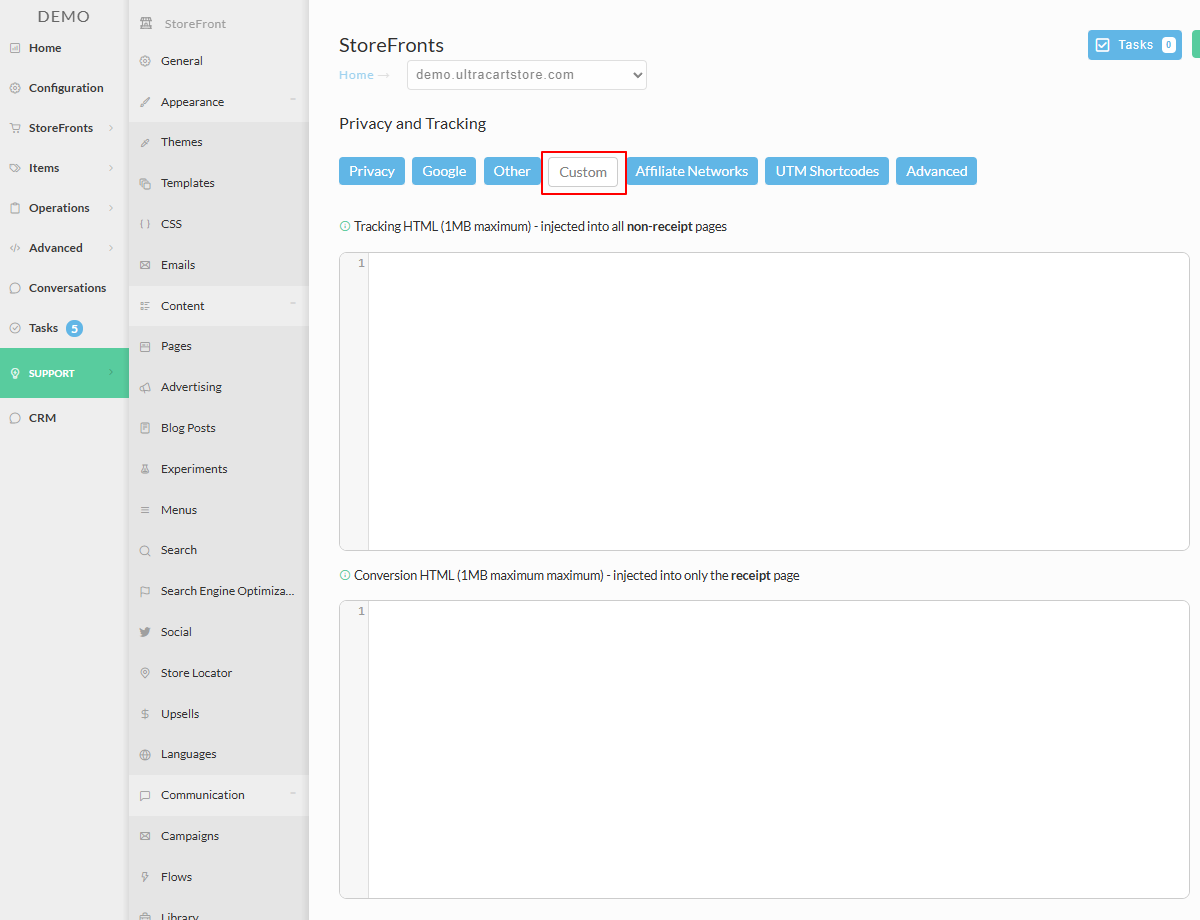This screenshot has width=1200, height=920.
Task: Click the Flows lightning icon
Action: (x=145, y=877)
